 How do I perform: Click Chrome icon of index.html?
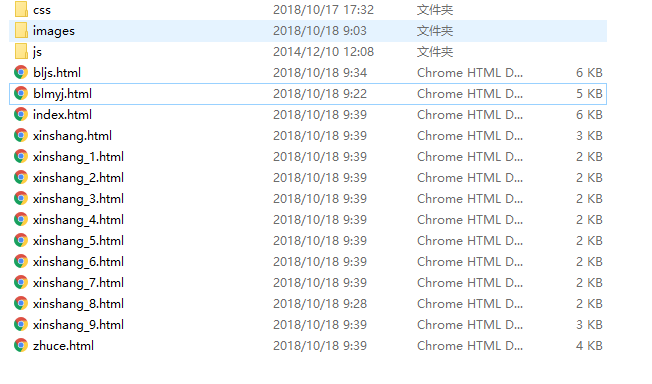pos(21,114)
